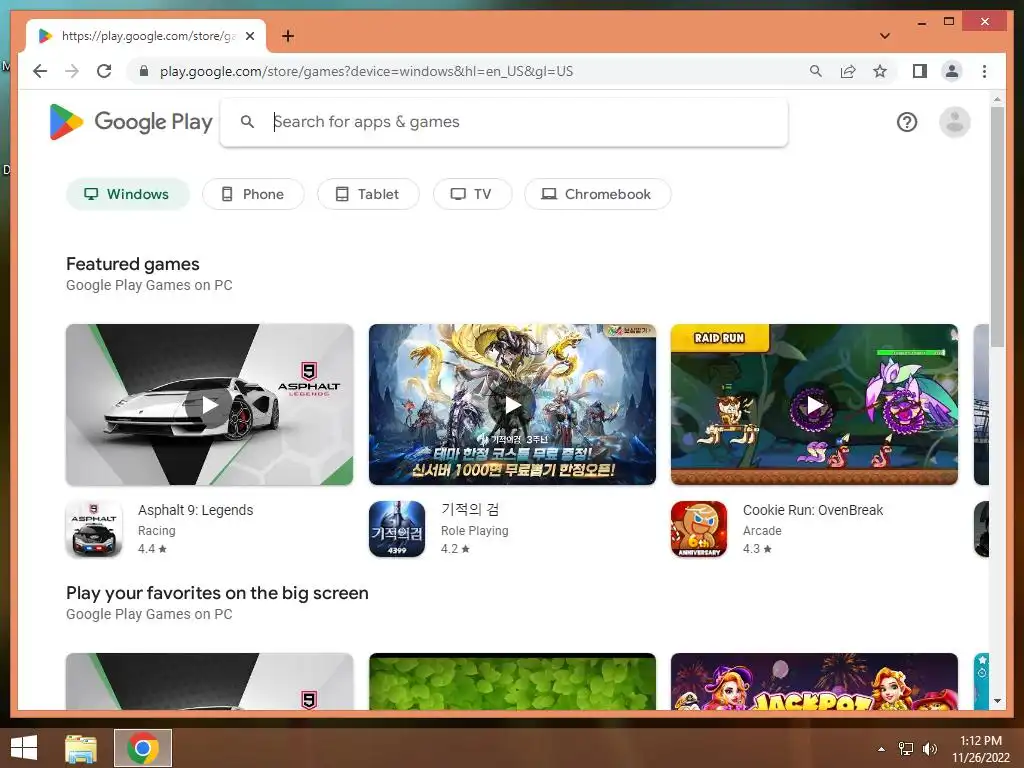Click the Chrome taskbar icon
Image resolution: width=1024 pixels, height=768 pixels.
143,748
